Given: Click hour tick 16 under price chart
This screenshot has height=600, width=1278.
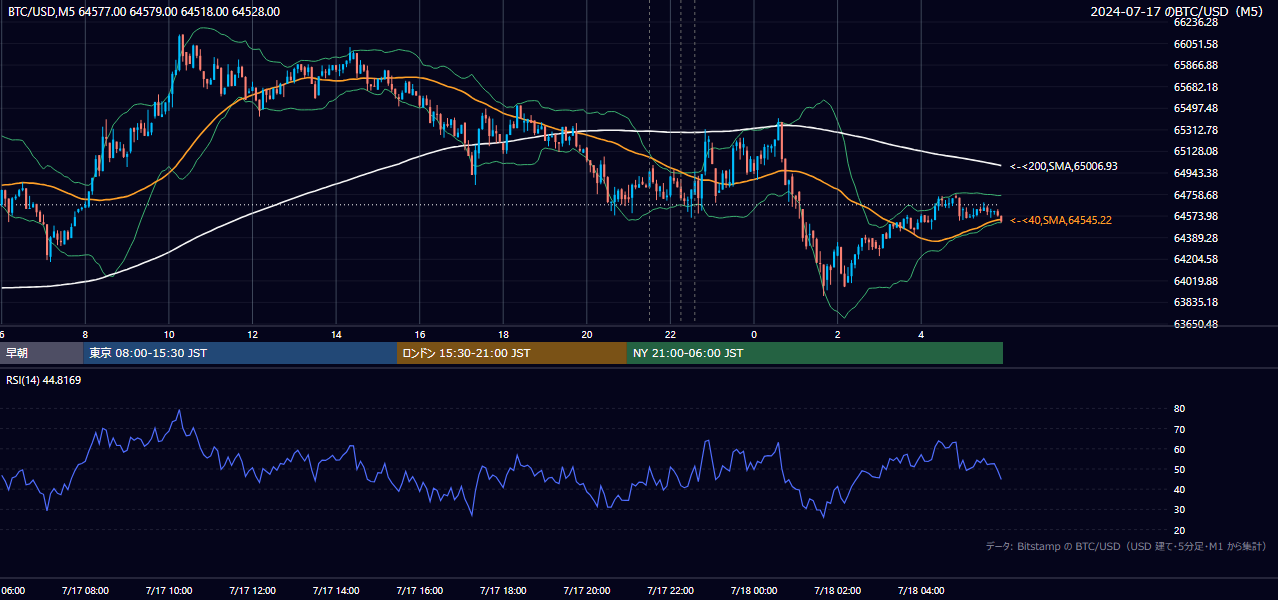Looking at the screenshot, I should click(x=420, y=334).
